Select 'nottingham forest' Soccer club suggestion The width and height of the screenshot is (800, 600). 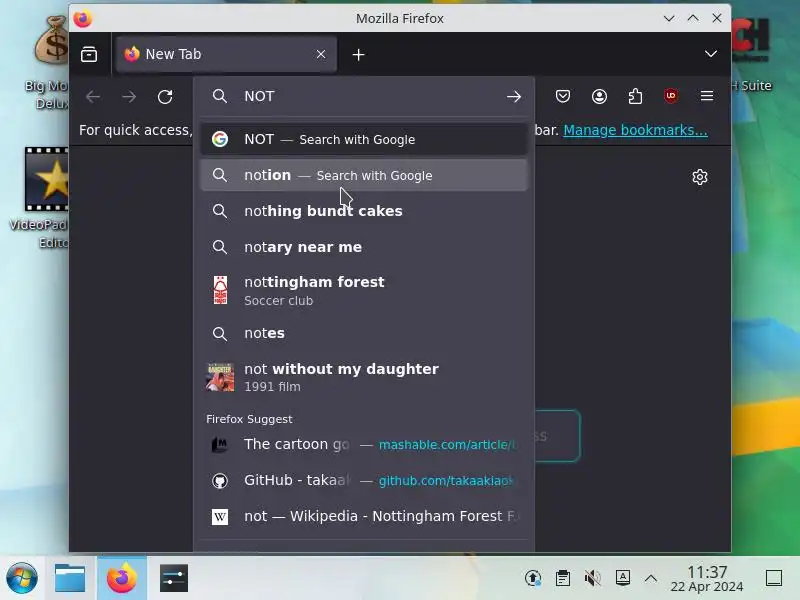click(x=364, y=290)
